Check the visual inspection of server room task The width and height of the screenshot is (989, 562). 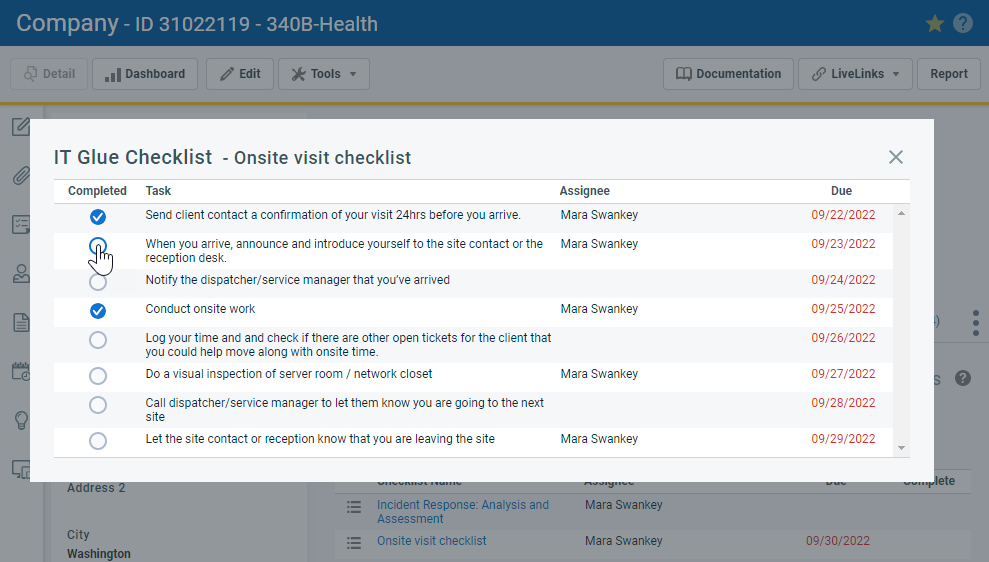point(98,376)
